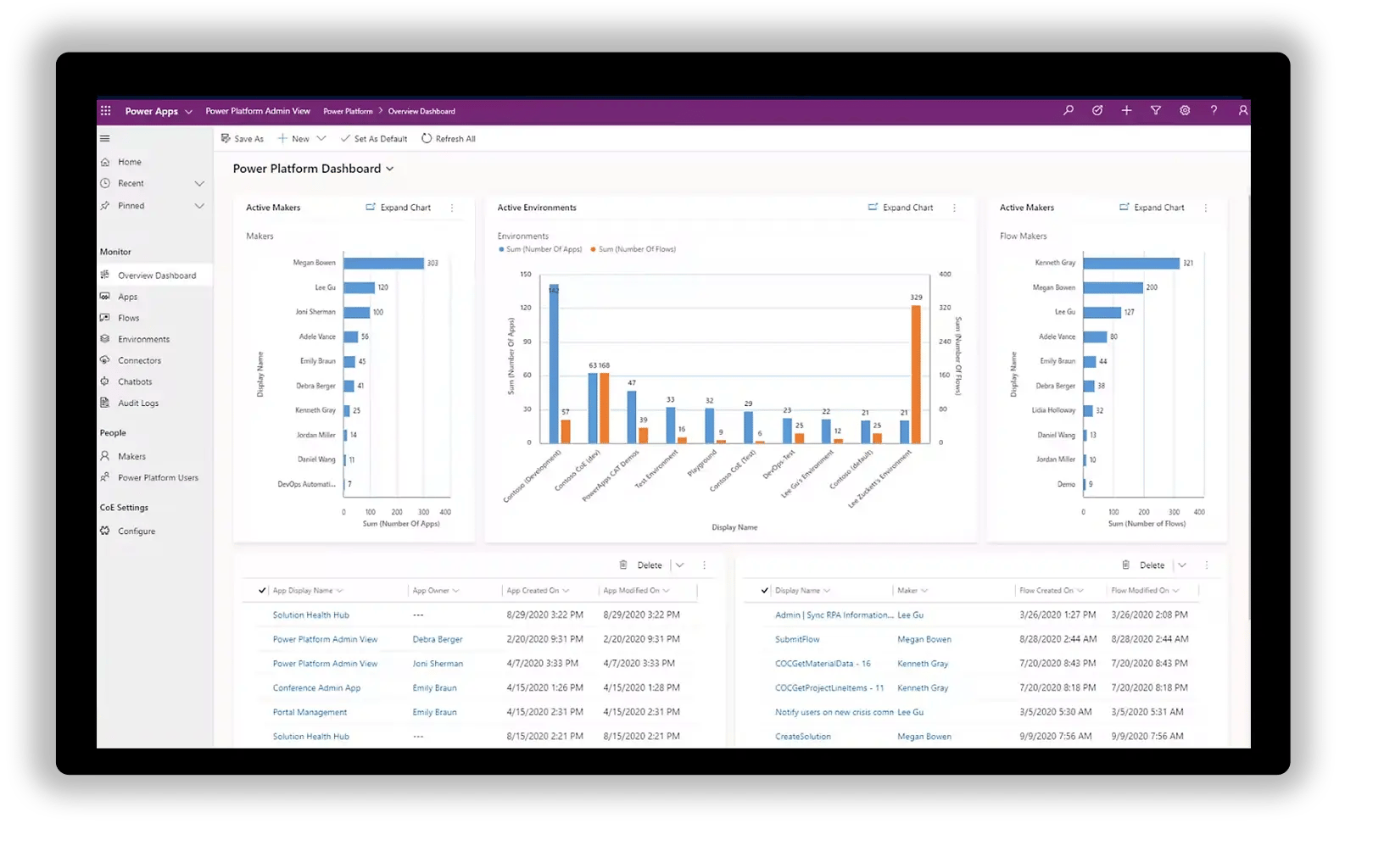Click Power Platform Admin View in header
Screen dimensions: 1373x868
pyautogui.click(x=258, y=111)
